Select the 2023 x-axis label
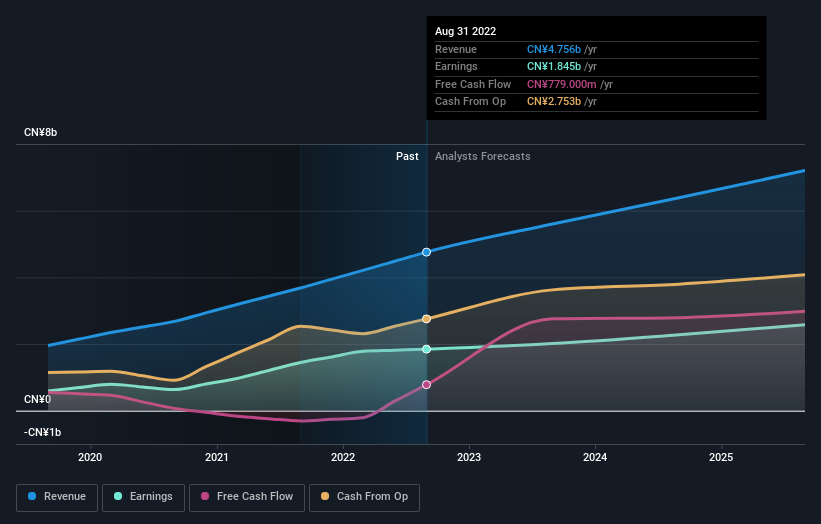This screenshot has height=524, width=821. pos(469,457)
